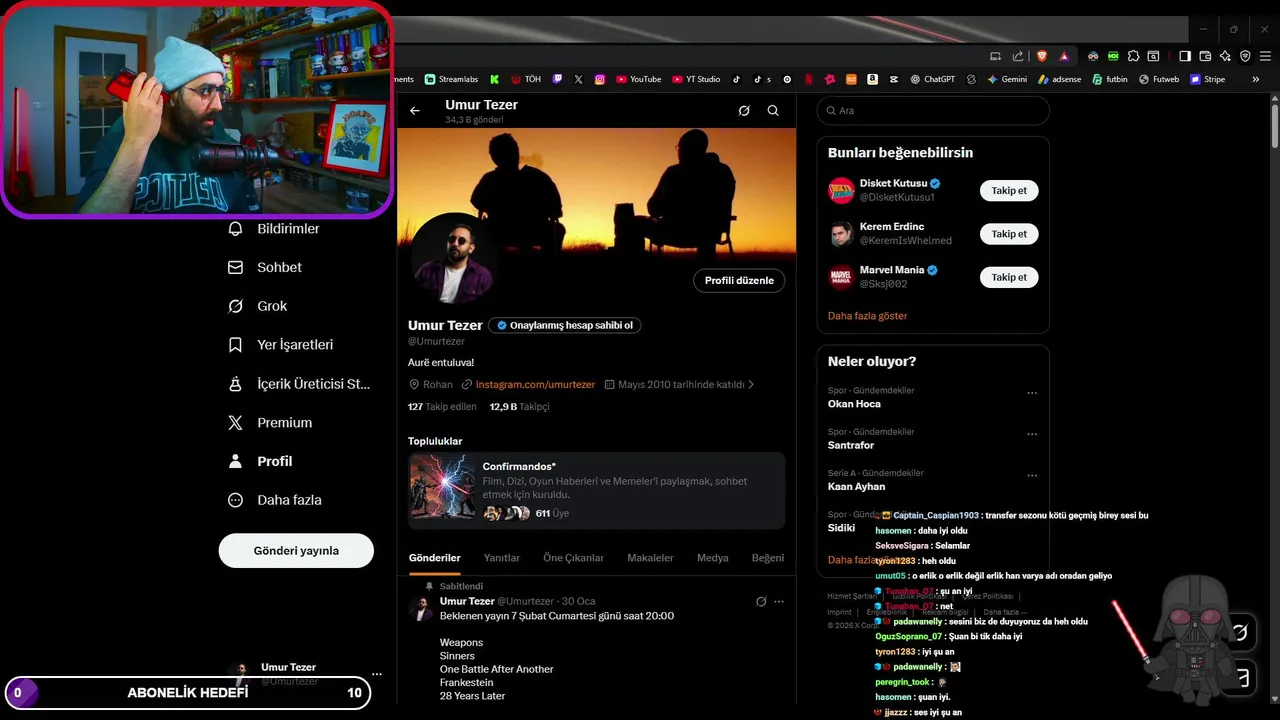The height and width of the screenshot is (720, 1280).
Task: Open Futweb bookmark
Action: (1159, 79)
